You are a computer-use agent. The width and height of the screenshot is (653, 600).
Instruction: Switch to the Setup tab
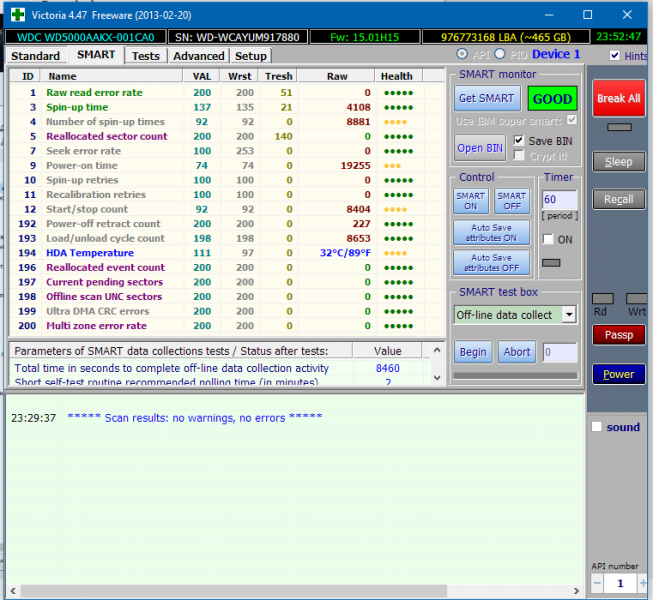[x=251, y=56]
